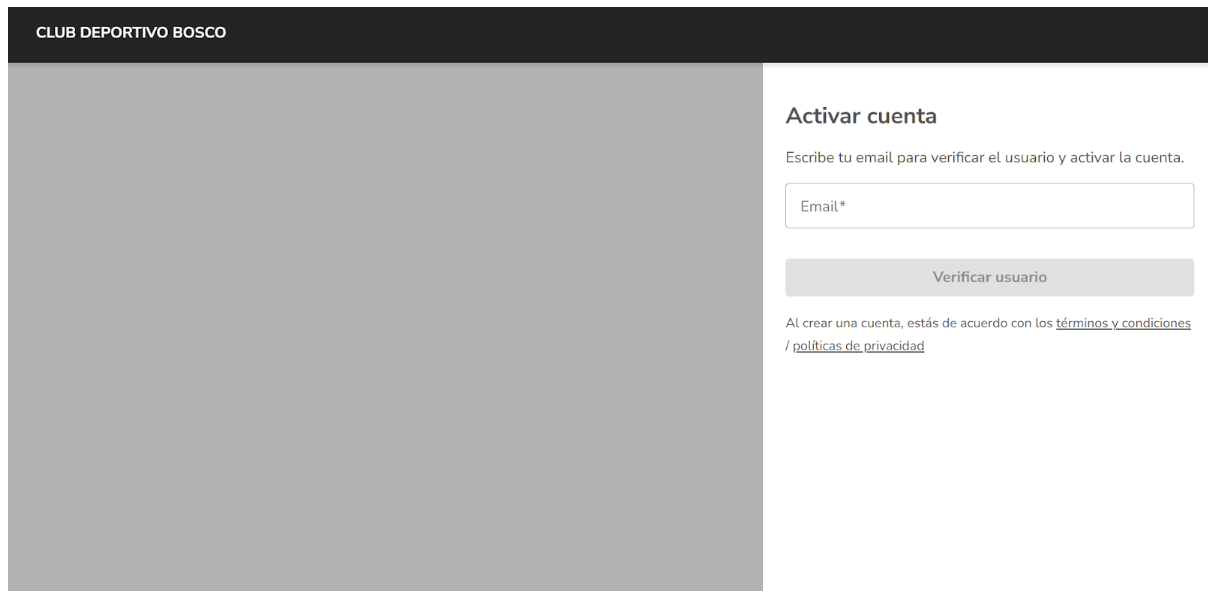This screenshot has height=600, width=1216.
Task: Click the gray placeholder image panel
Action: tap(385, 328)
